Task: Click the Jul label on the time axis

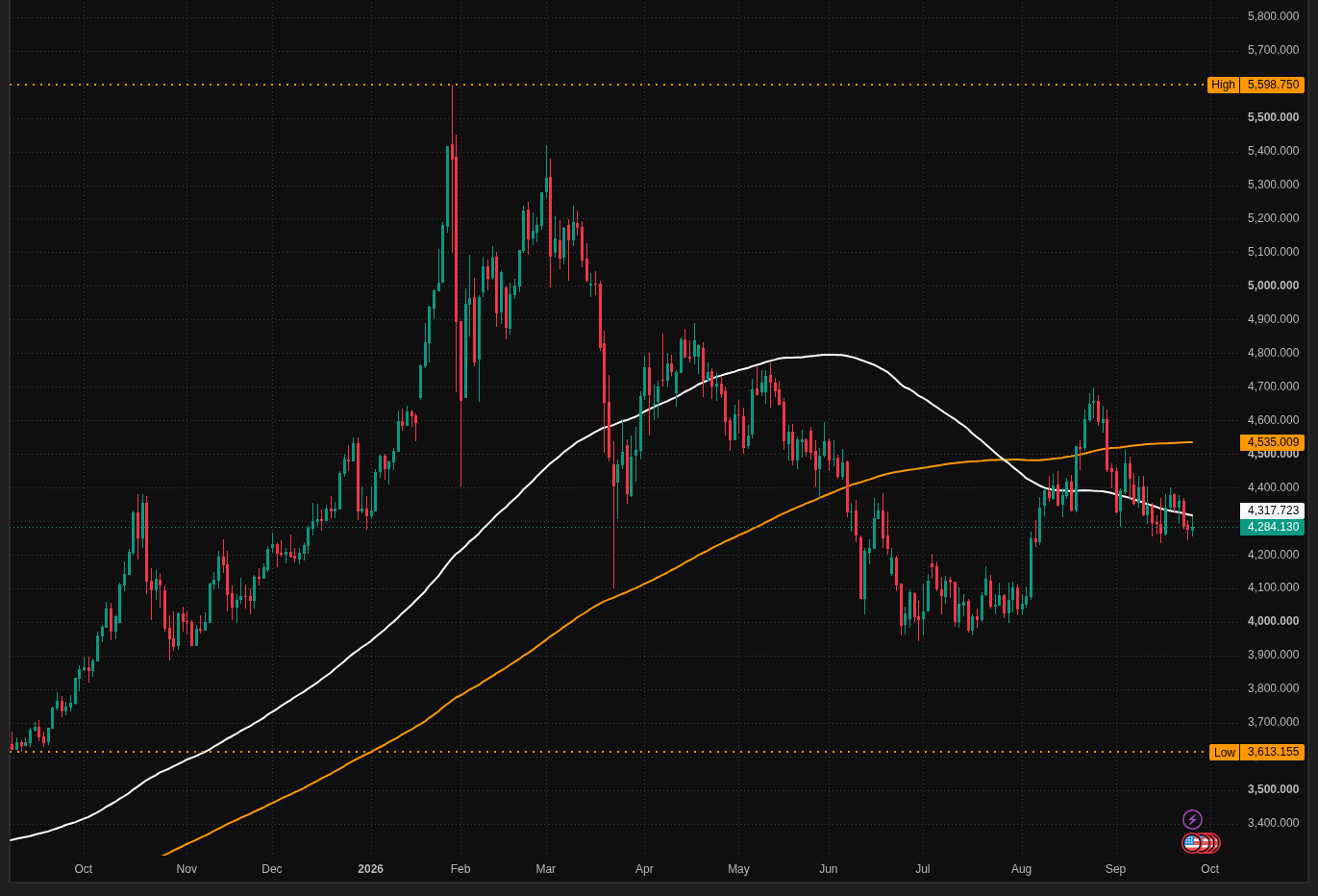Action: click(x=923, y=869)
